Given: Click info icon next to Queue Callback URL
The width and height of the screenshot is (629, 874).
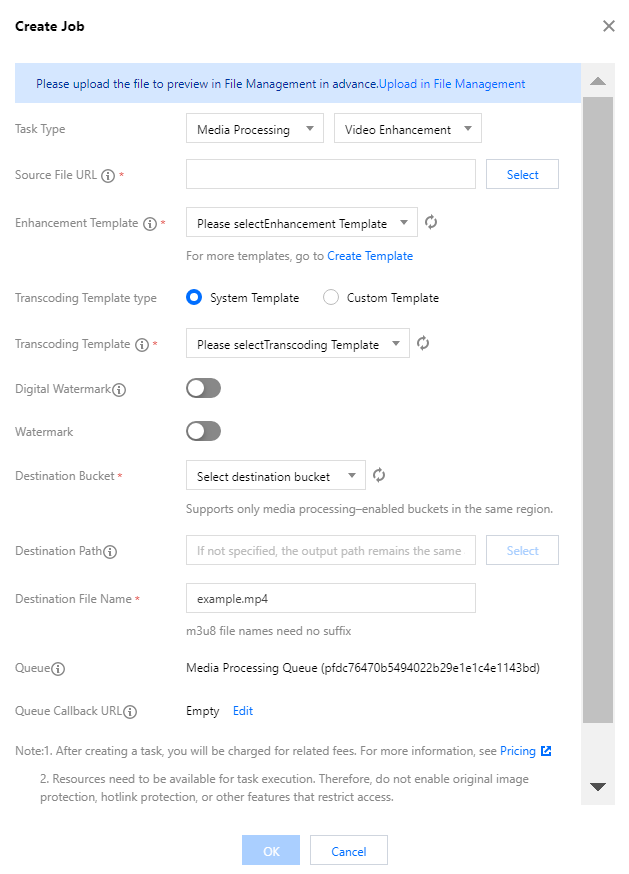Looking at the screenshot, I should tap(130, 712).
